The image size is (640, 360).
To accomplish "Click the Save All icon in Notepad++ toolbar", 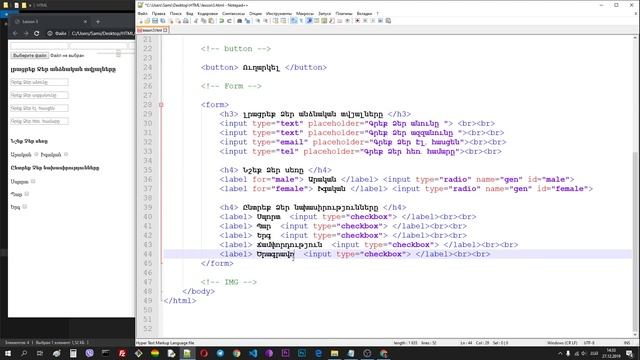I will (162, 20).
